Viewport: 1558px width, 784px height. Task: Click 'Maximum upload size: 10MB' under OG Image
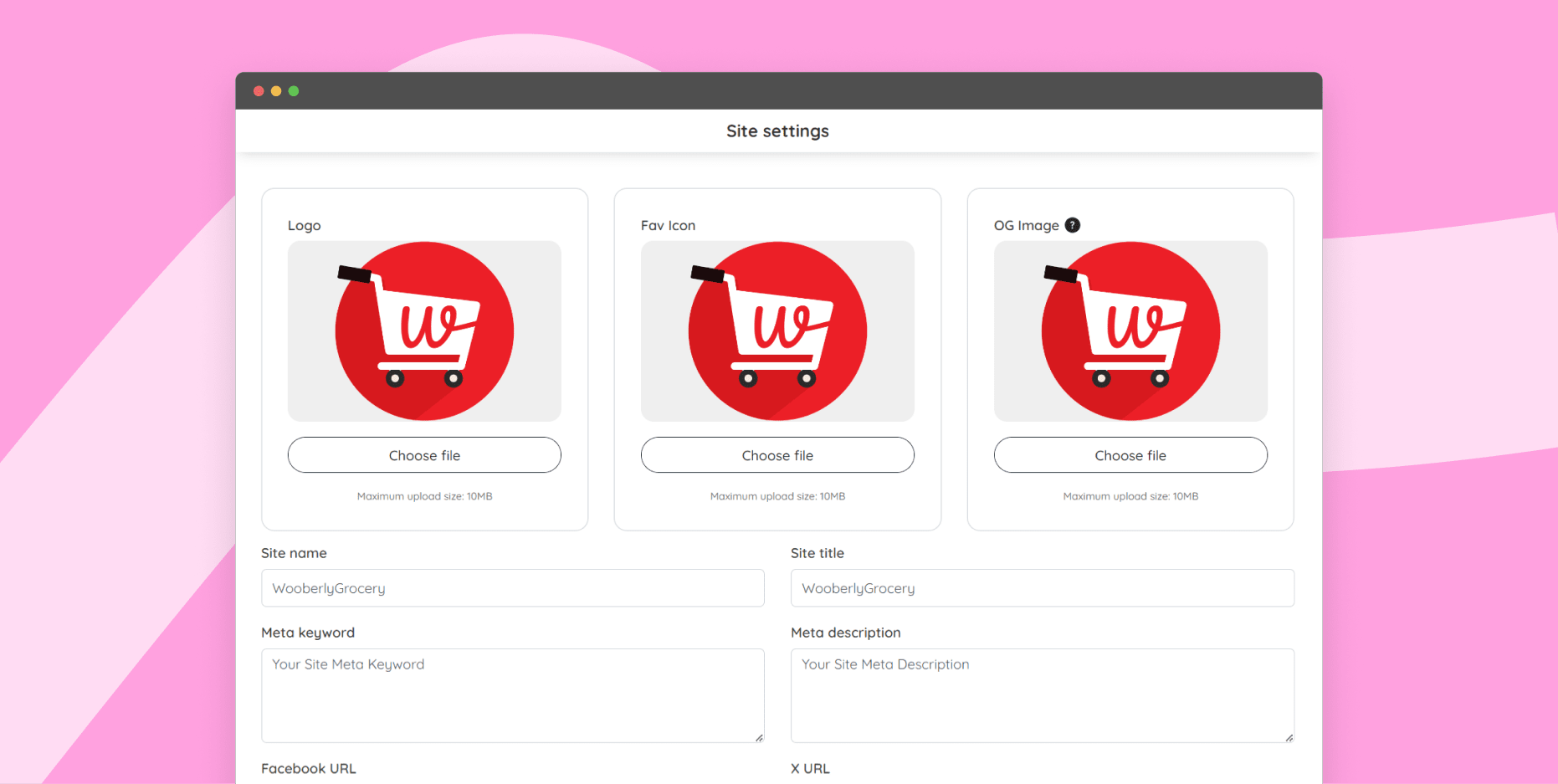click(x=1130, y=496)
